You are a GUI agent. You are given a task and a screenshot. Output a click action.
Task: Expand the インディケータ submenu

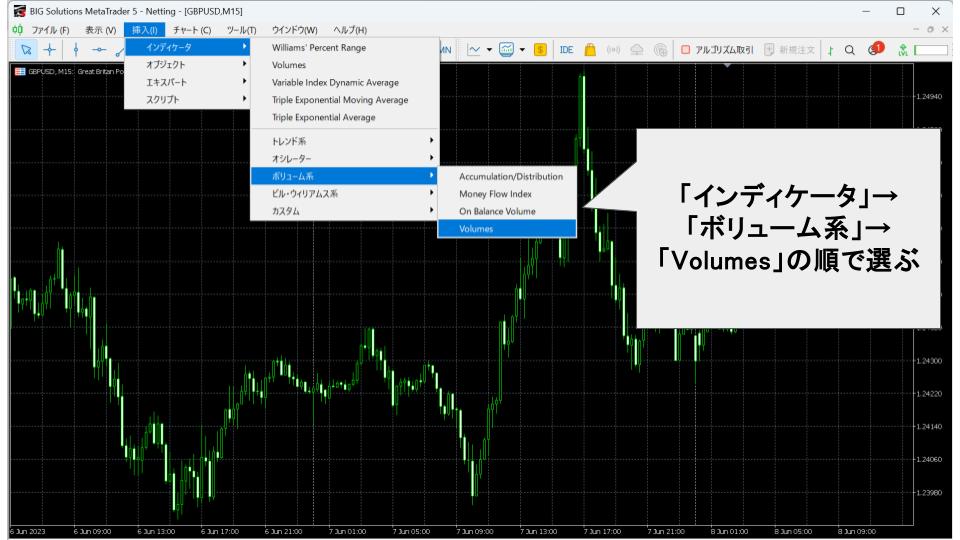point(187,47)
